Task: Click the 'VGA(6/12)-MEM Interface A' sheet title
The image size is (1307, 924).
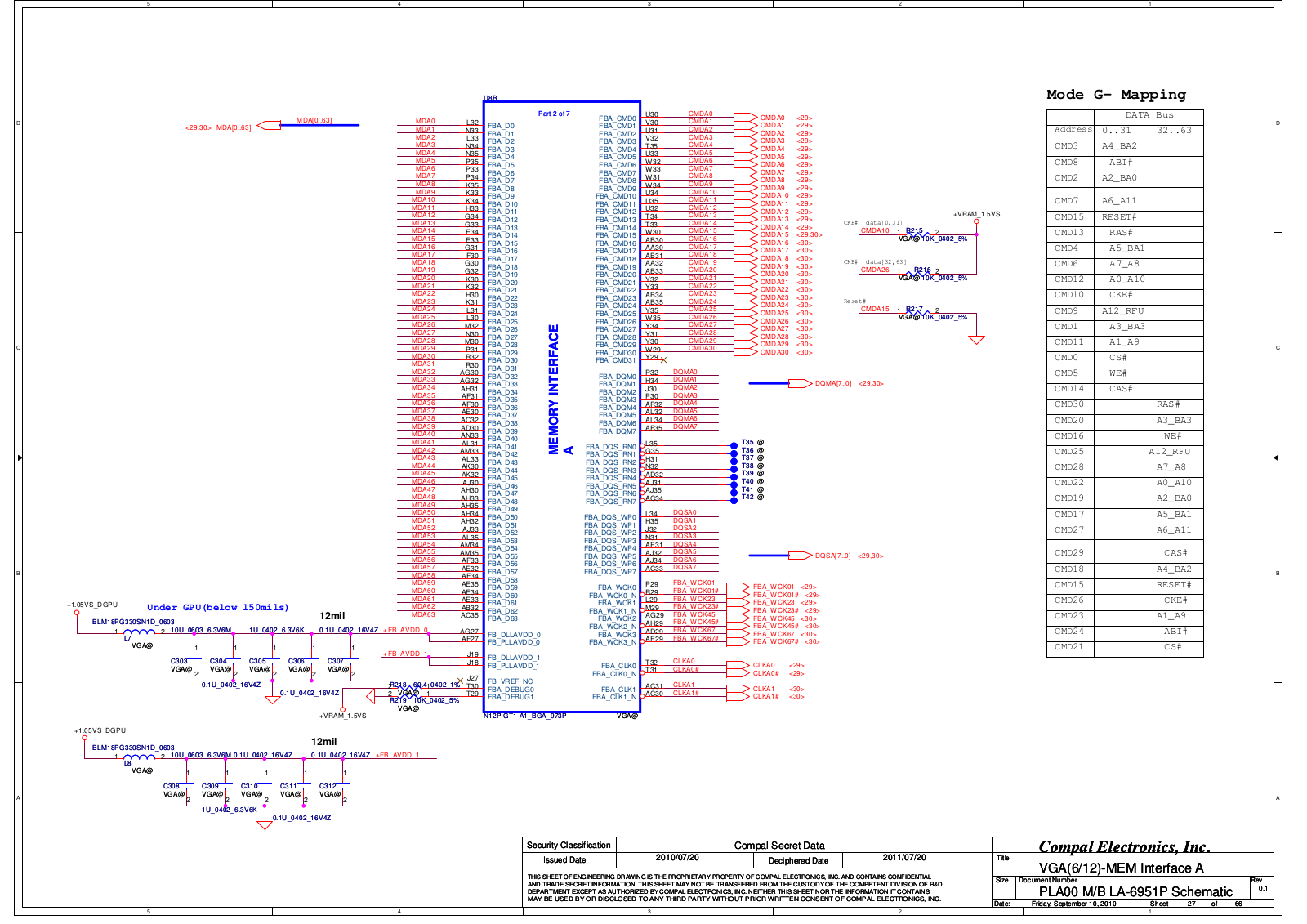Action: pyautogui.click(x=1121, y=868)
